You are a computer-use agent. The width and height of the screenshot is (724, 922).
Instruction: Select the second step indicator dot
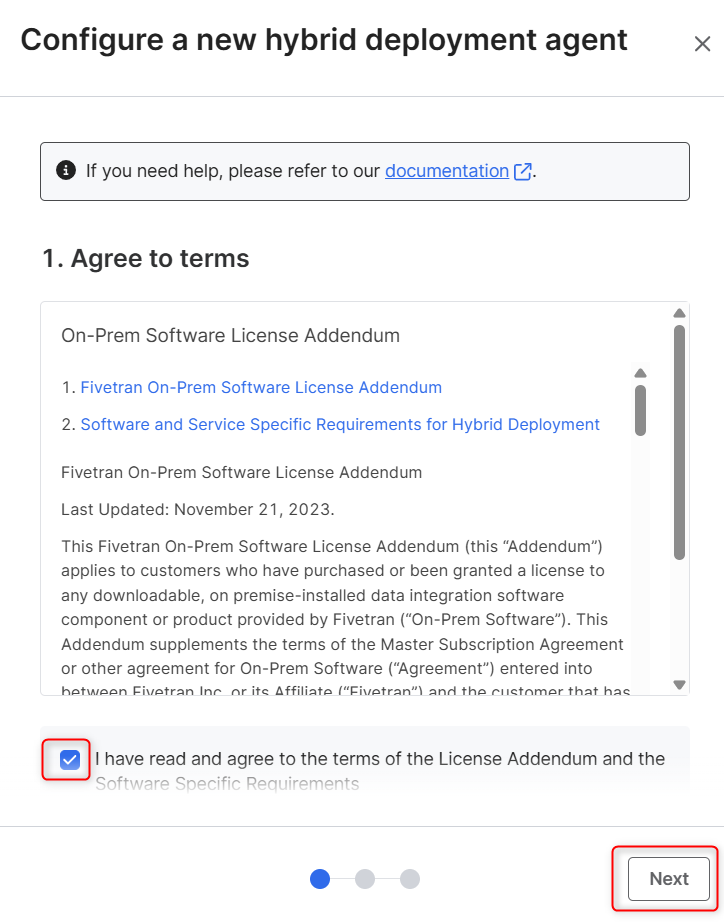365,879
